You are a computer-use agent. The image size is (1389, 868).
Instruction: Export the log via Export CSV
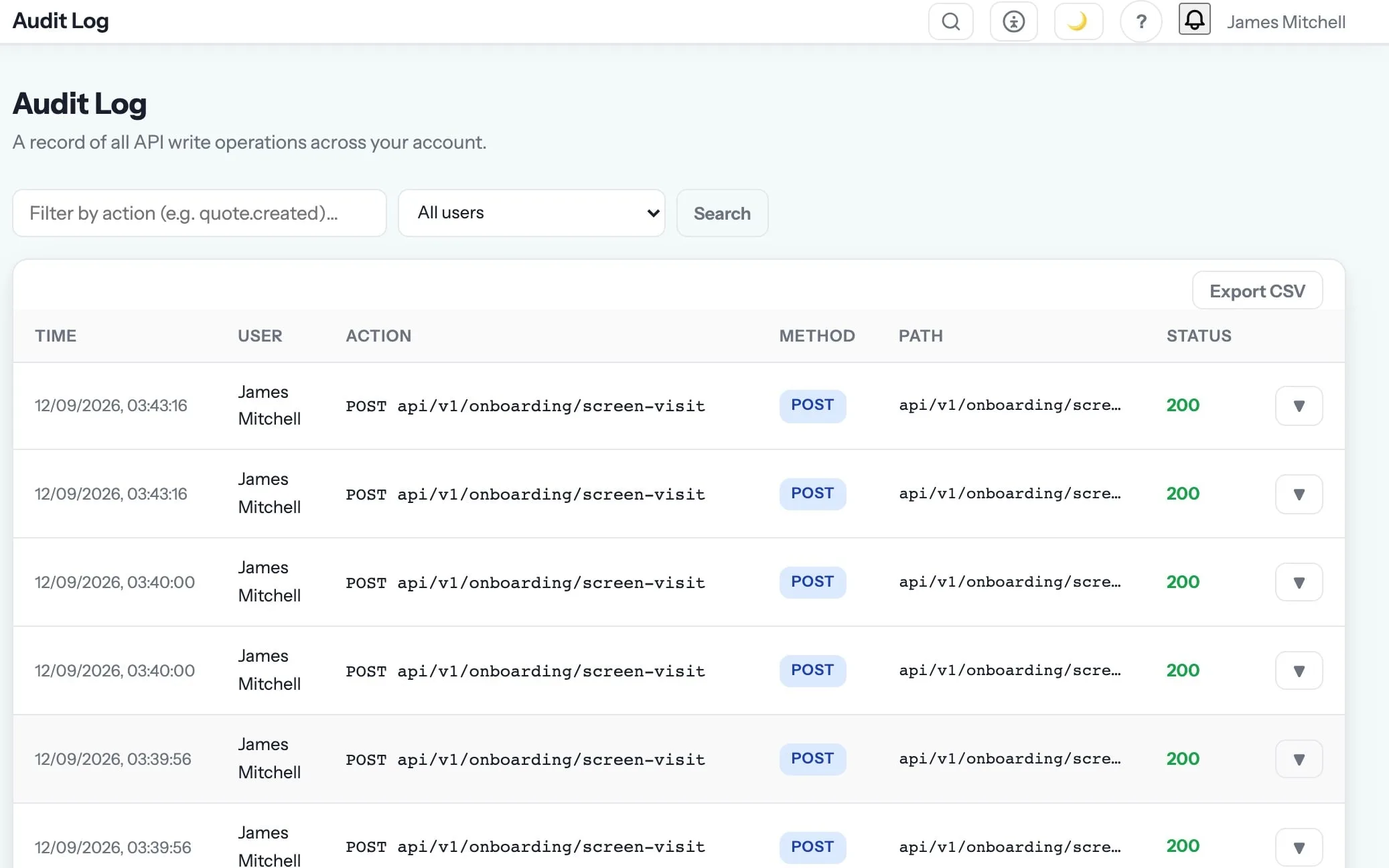point(1257,291)
